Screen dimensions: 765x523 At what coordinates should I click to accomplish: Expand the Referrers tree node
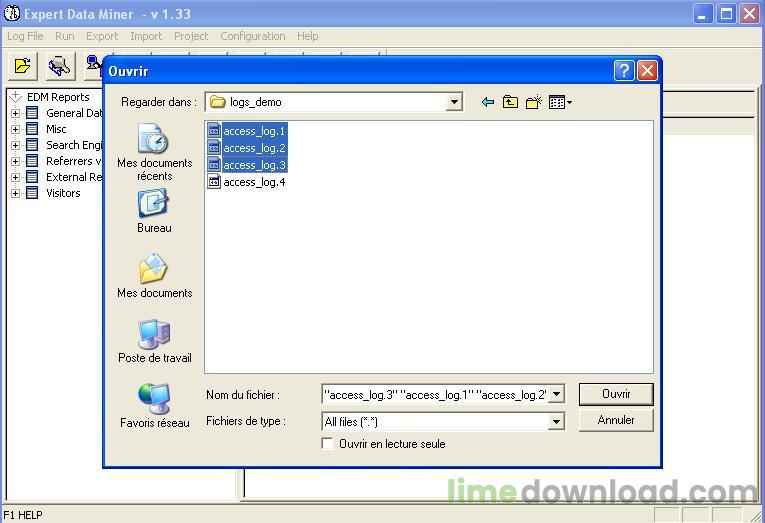[x=16, y=161]
